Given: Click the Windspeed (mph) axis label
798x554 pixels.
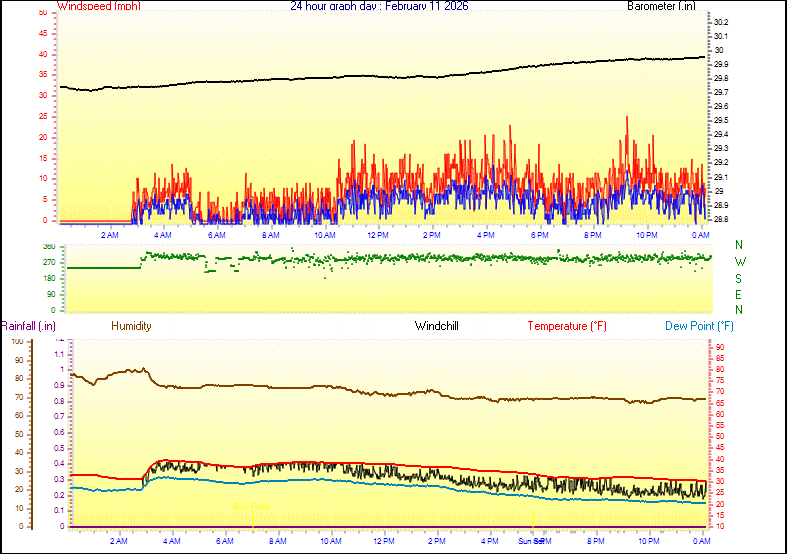Looking at the screenshot, I should (99, 6).
